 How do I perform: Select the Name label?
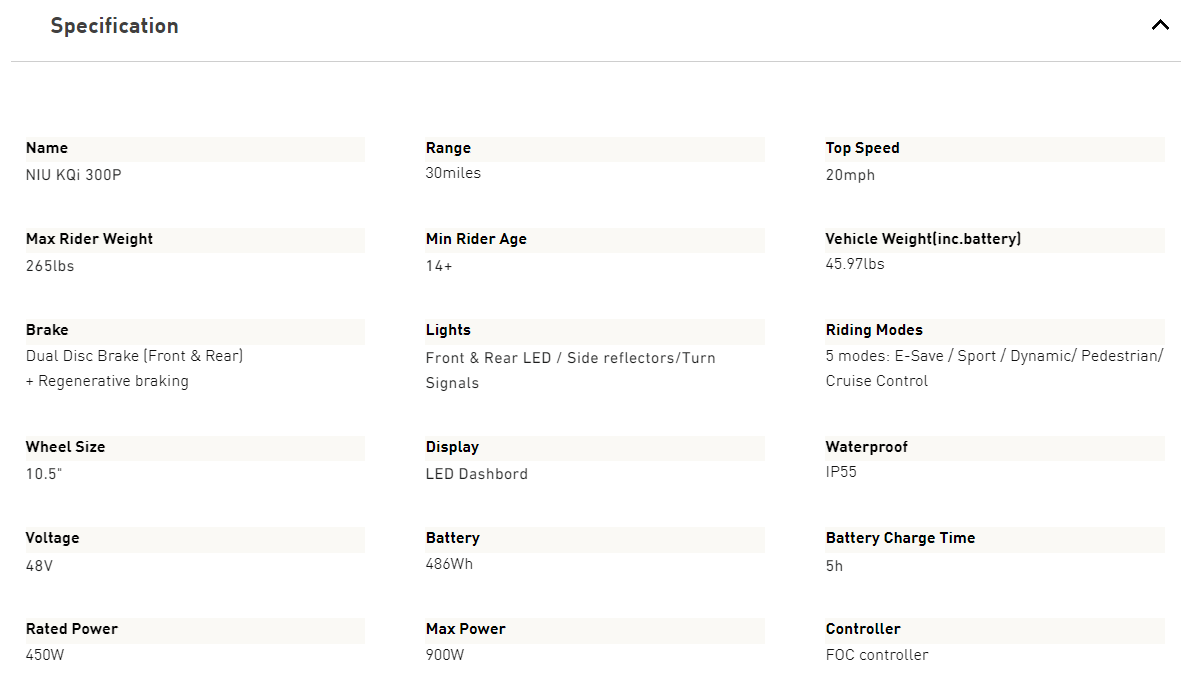47,148
